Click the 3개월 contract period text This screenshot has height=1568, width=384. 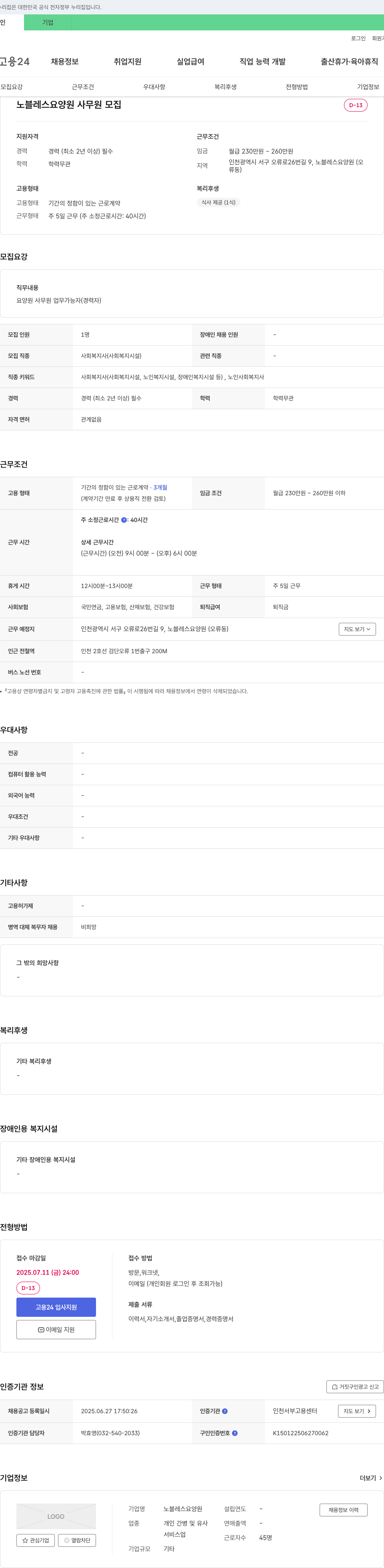click(x=160, y=488)
